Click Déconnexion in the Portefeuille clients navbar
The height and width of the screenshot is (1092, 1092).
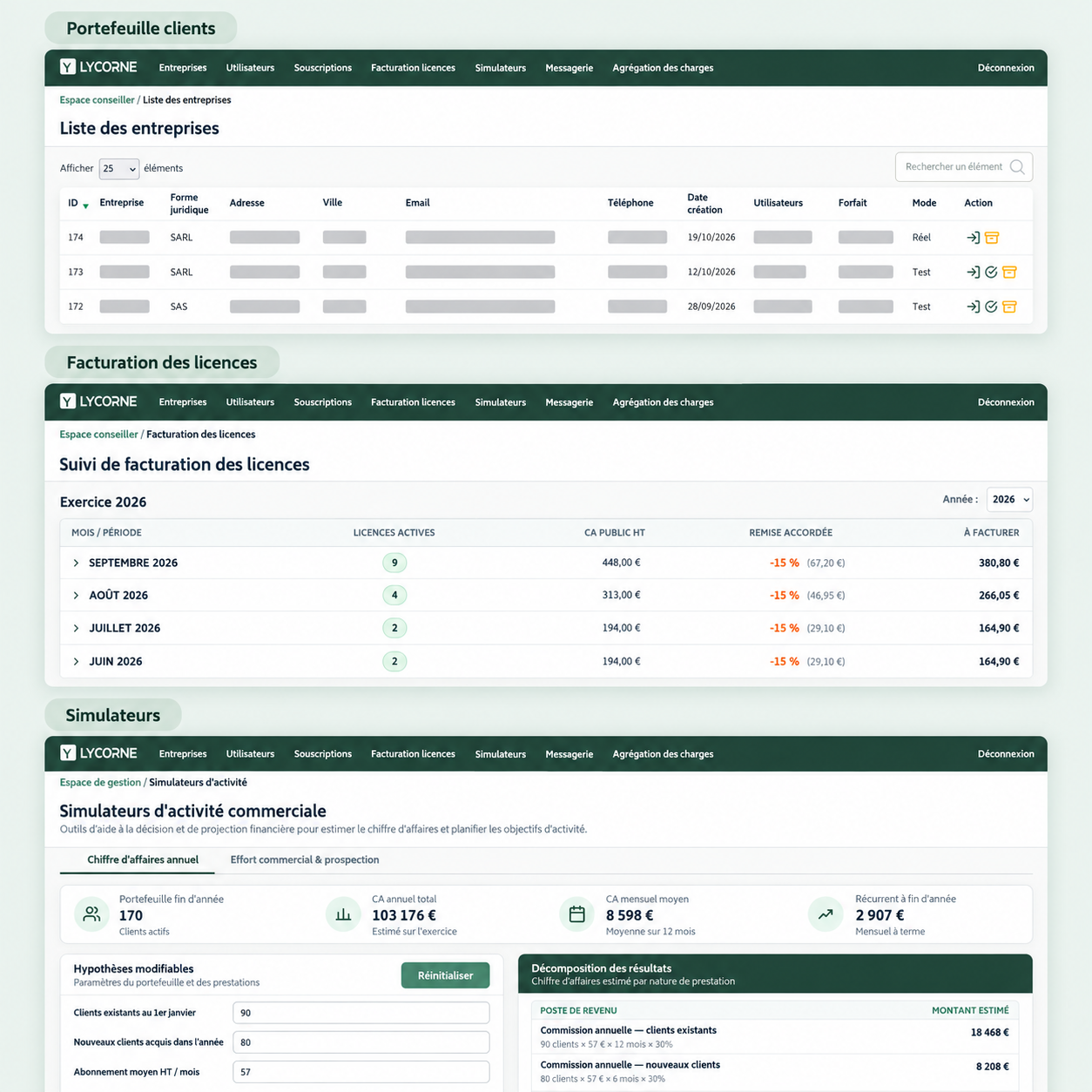coord(1006,68)
